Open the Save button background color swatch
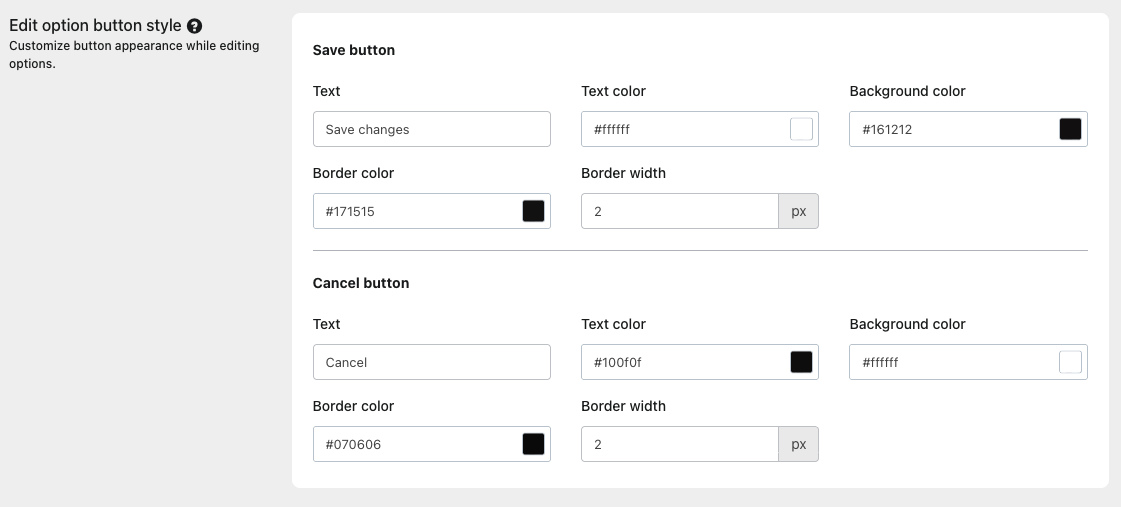The image size is (1121, 507). pos(1070,129)
